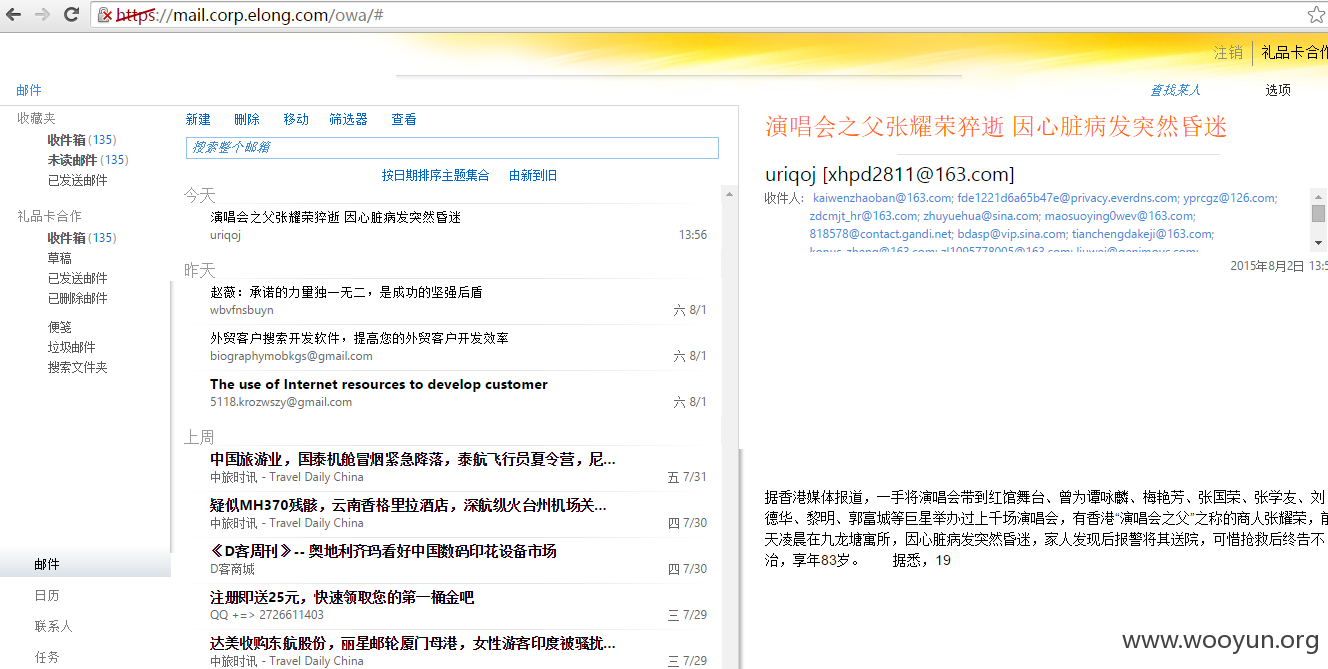The image size is (1328, 669).
Task: Create a new message with 新建
Action: point(198,119)
